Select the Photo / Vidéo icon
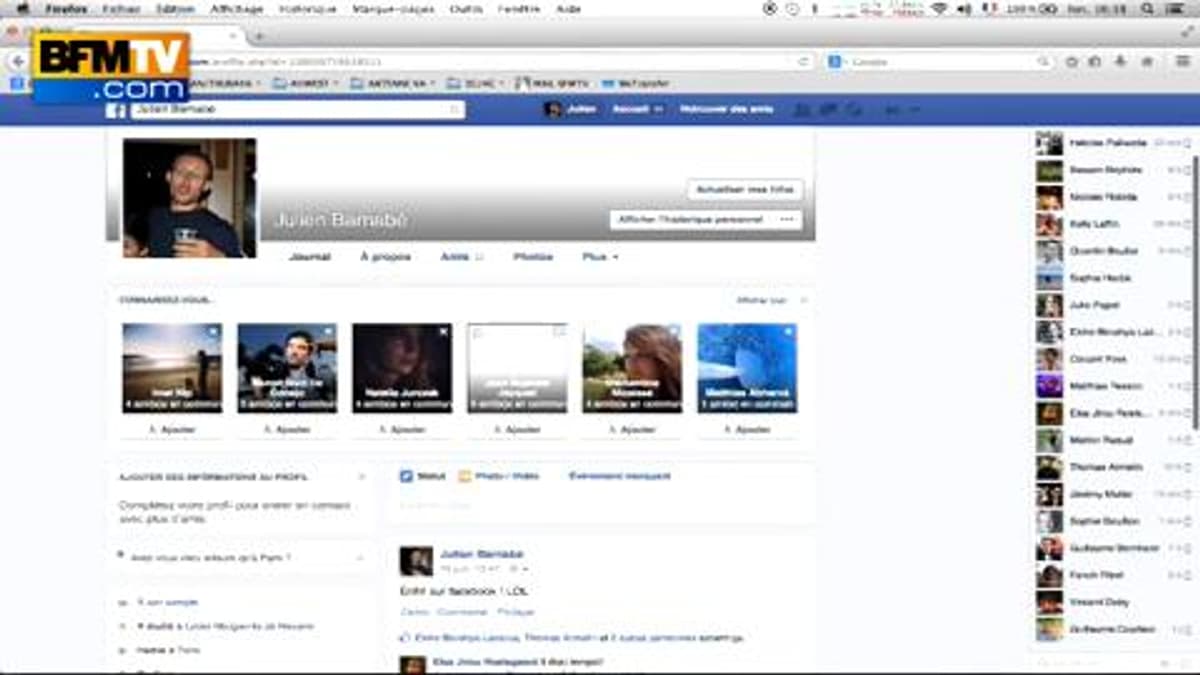This screenshot has height=675, width=1200. pos(465,477)
